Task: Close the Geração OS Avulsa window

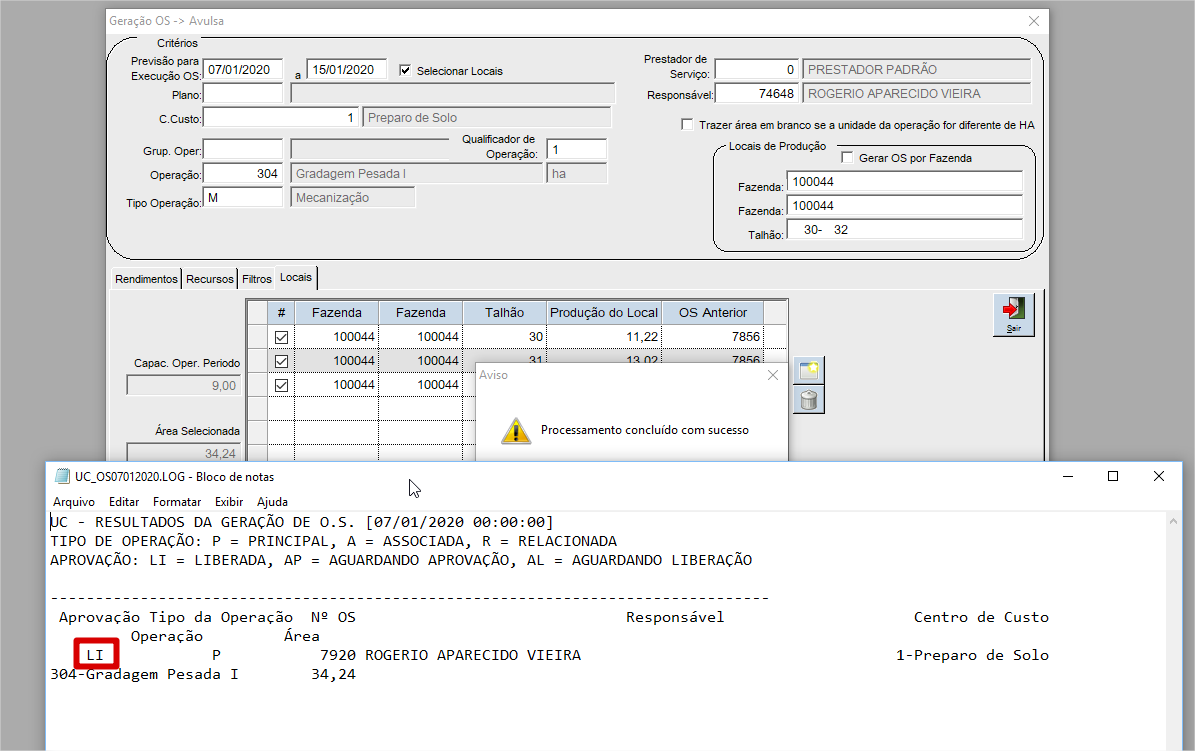Action: (x=1033, y=21)
